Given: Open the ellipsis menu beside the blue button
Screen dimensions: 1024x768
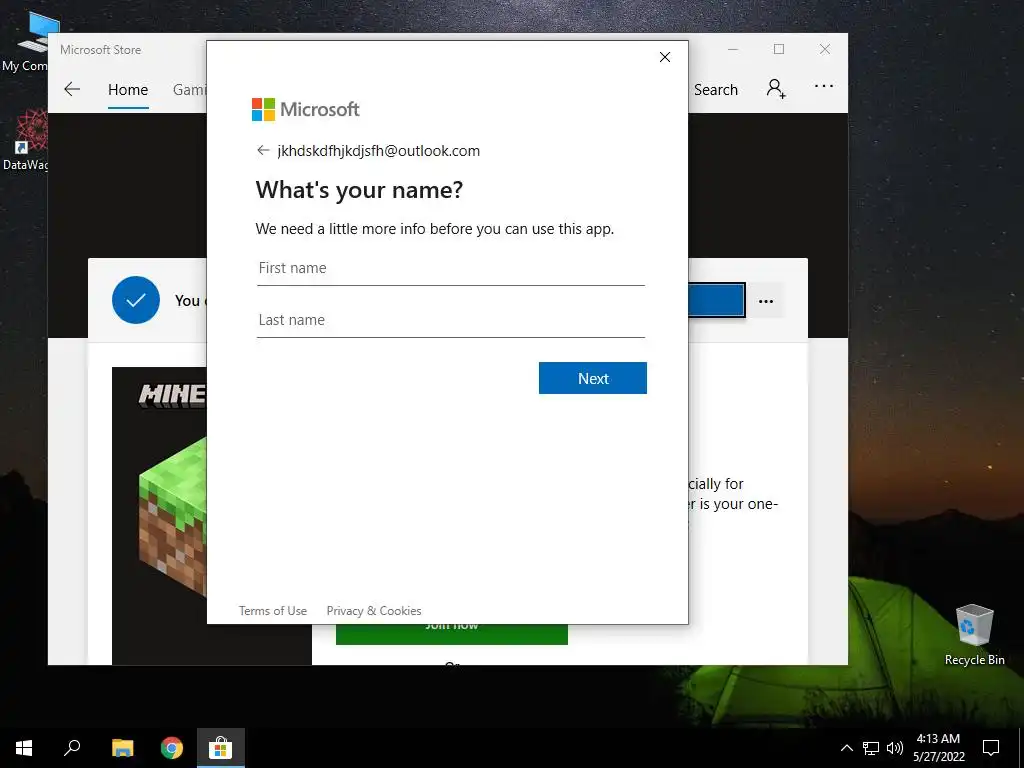Looking at the screenshot, I should coord(766,301).
